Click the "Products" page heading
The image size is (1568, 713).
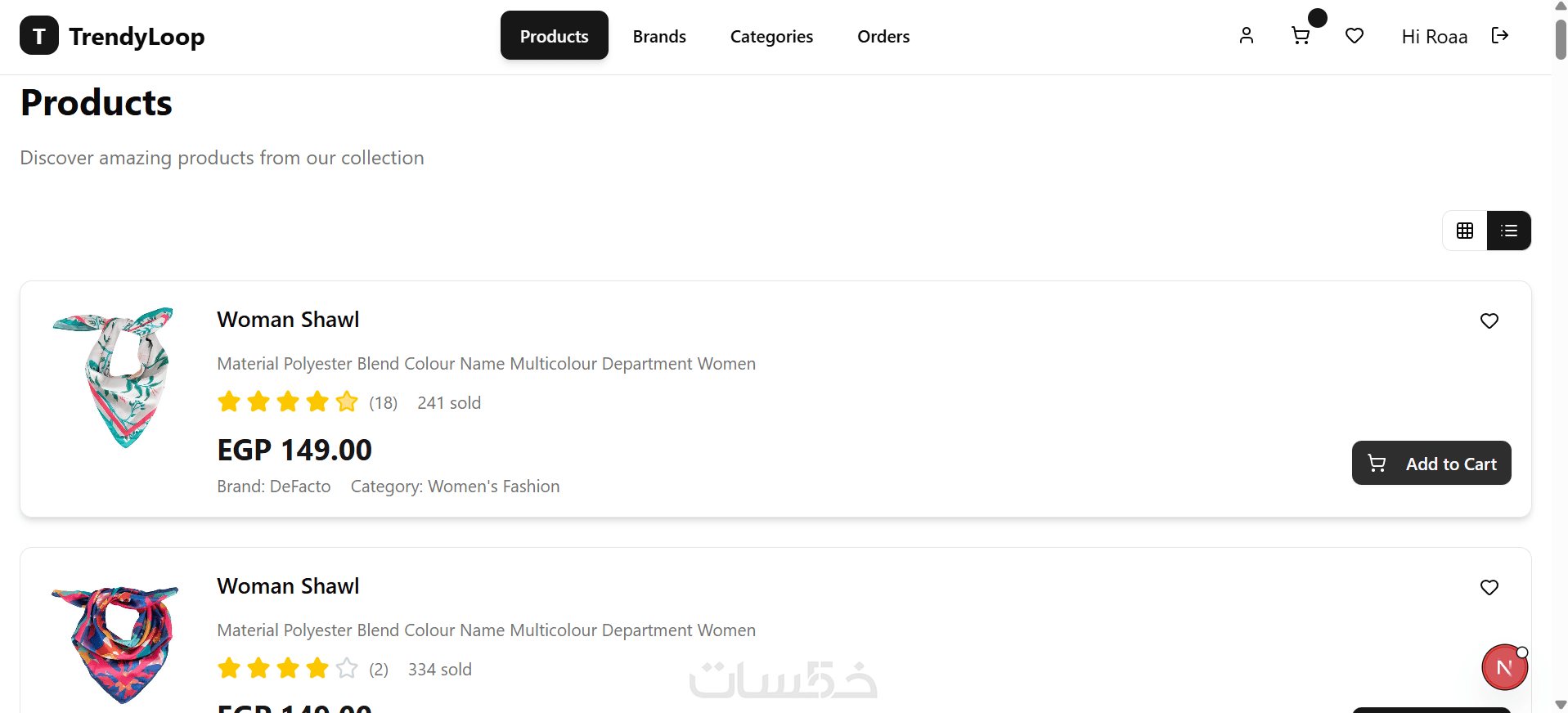pyautogui.click(x=97, y=103)
